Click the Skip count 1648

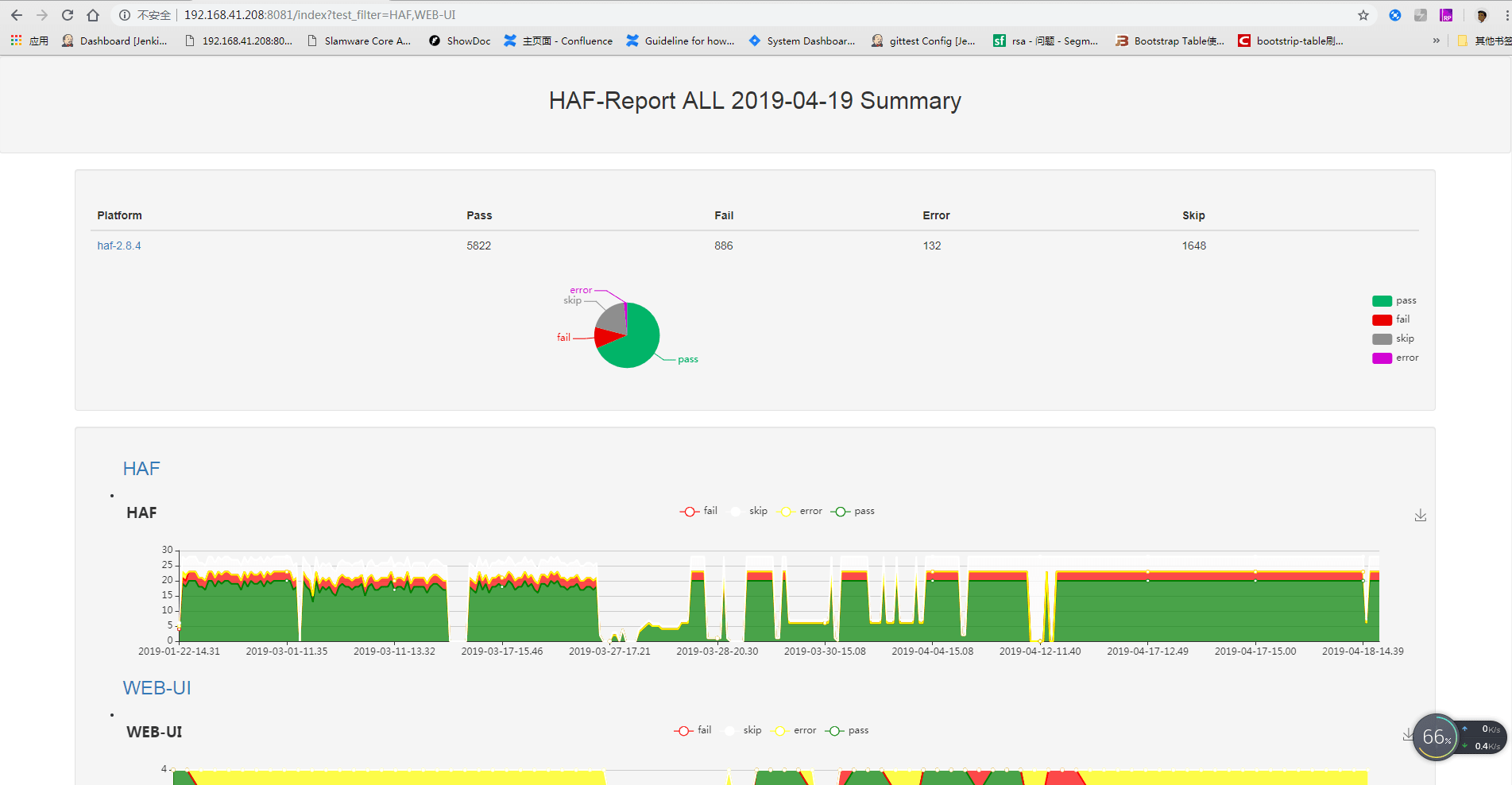pos(1193,246)
